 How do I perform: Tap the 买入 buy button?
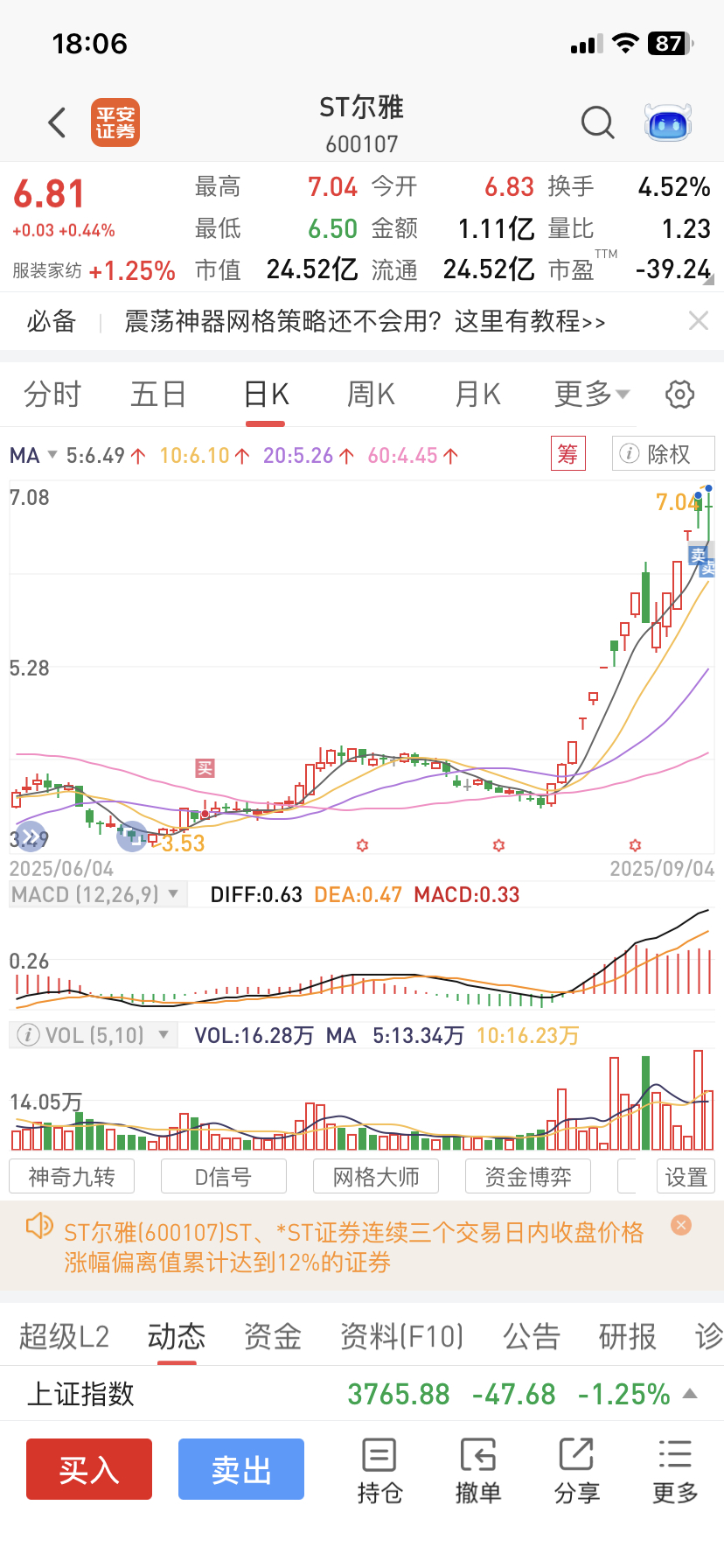coord(89,1469)
